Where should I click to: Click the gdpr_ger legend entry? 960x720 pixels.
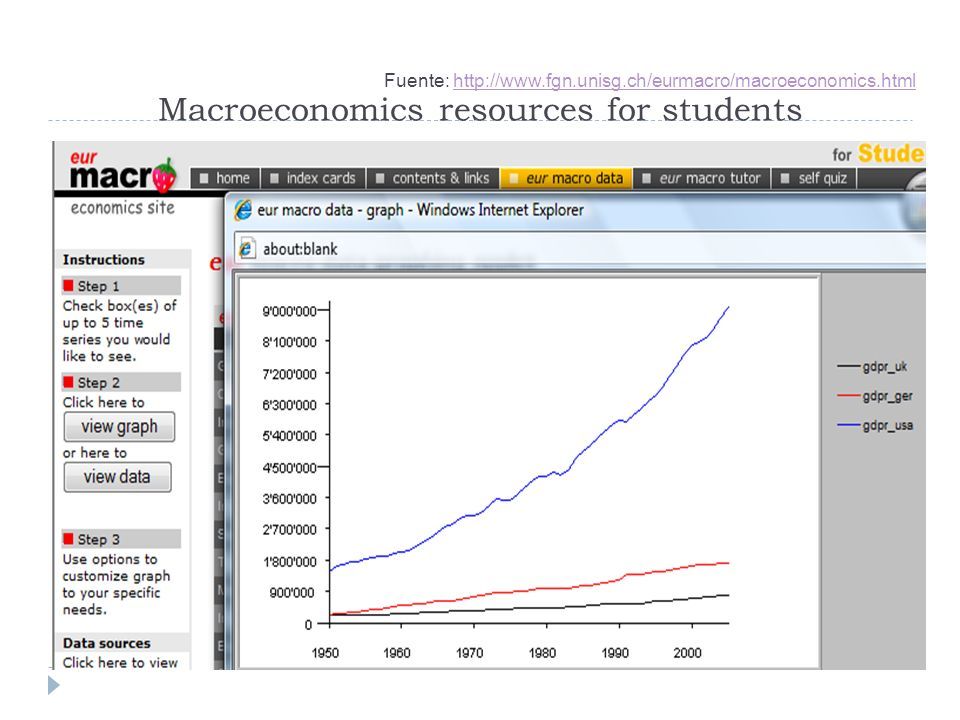click(x=874, y=396)
